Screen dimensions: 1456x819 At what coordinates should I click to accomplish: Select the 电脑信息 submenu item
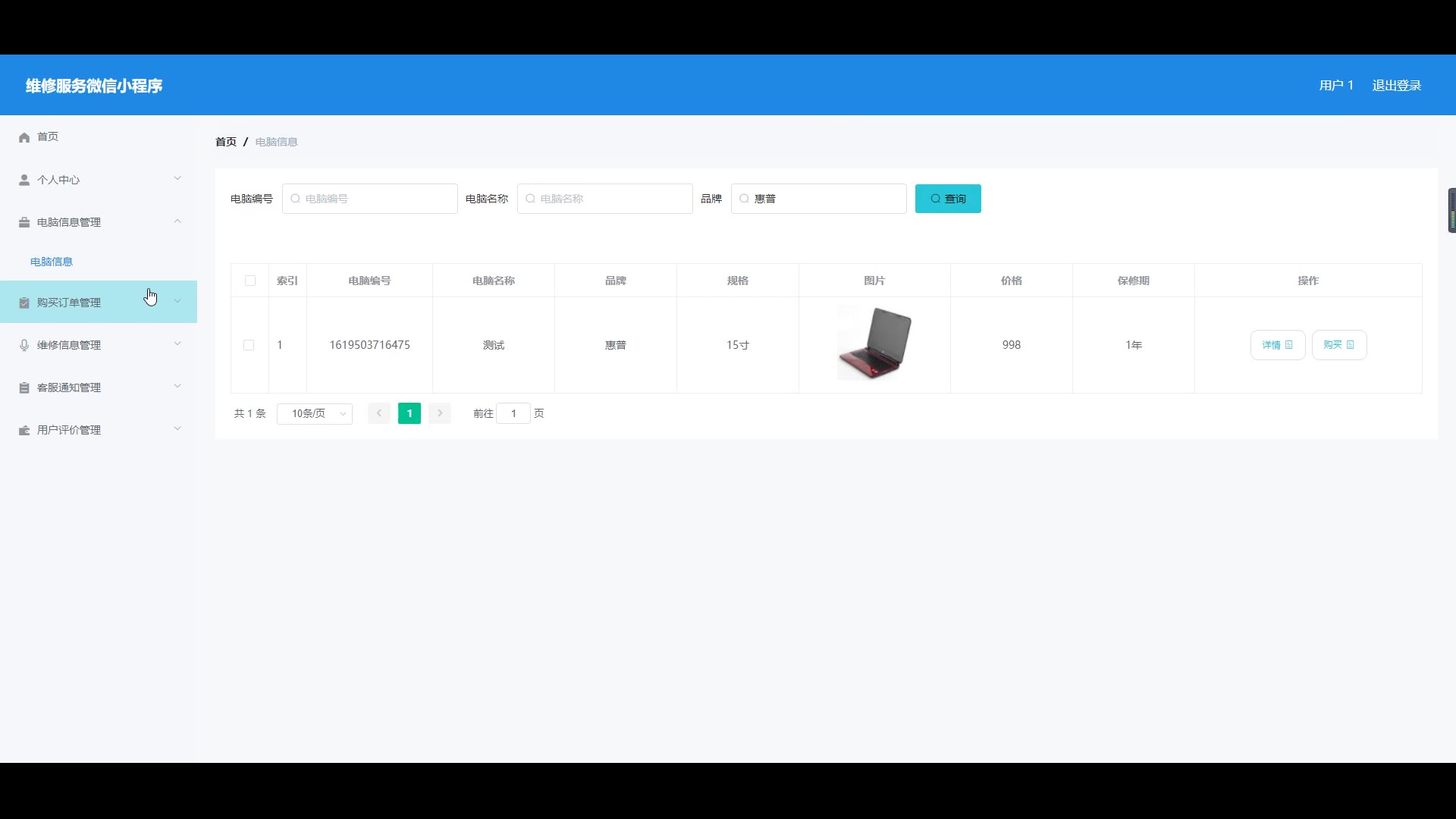[52, 262]
